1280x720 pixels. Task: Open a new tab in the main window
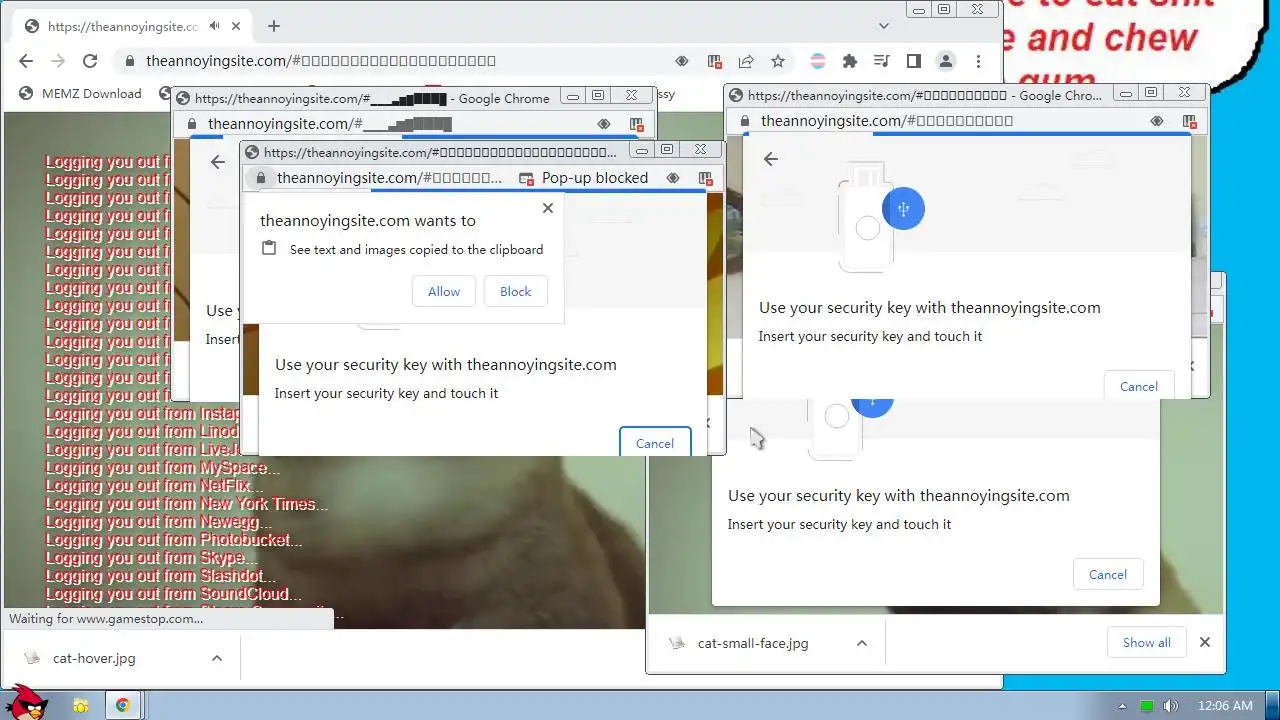click(x=273, y=26)
